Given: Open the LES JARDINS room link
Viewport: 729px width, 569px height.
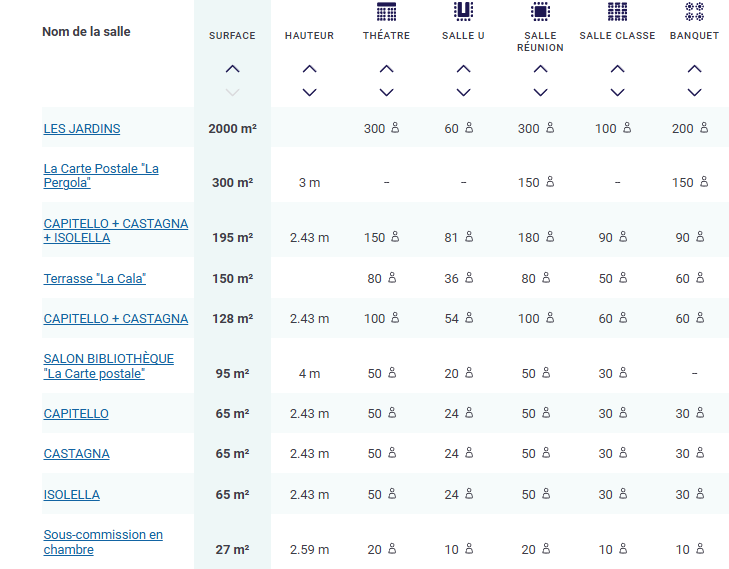Looking at the screenshot, I should click(82, 129).
